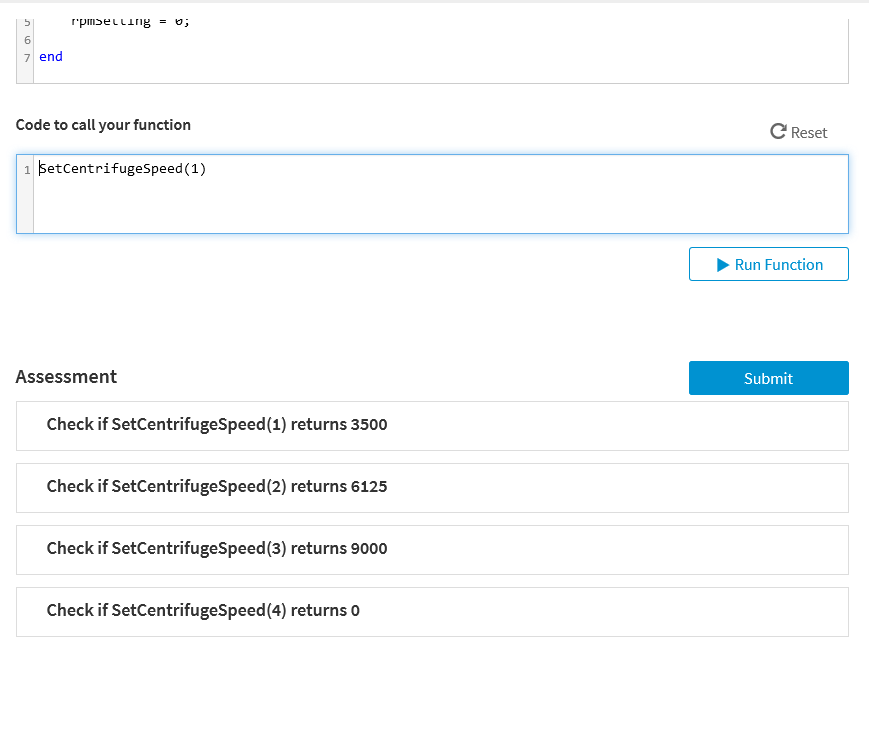Screen dimensions: 869x731
Task: Click line 1 number in the call editor
Action: point(26,168)
